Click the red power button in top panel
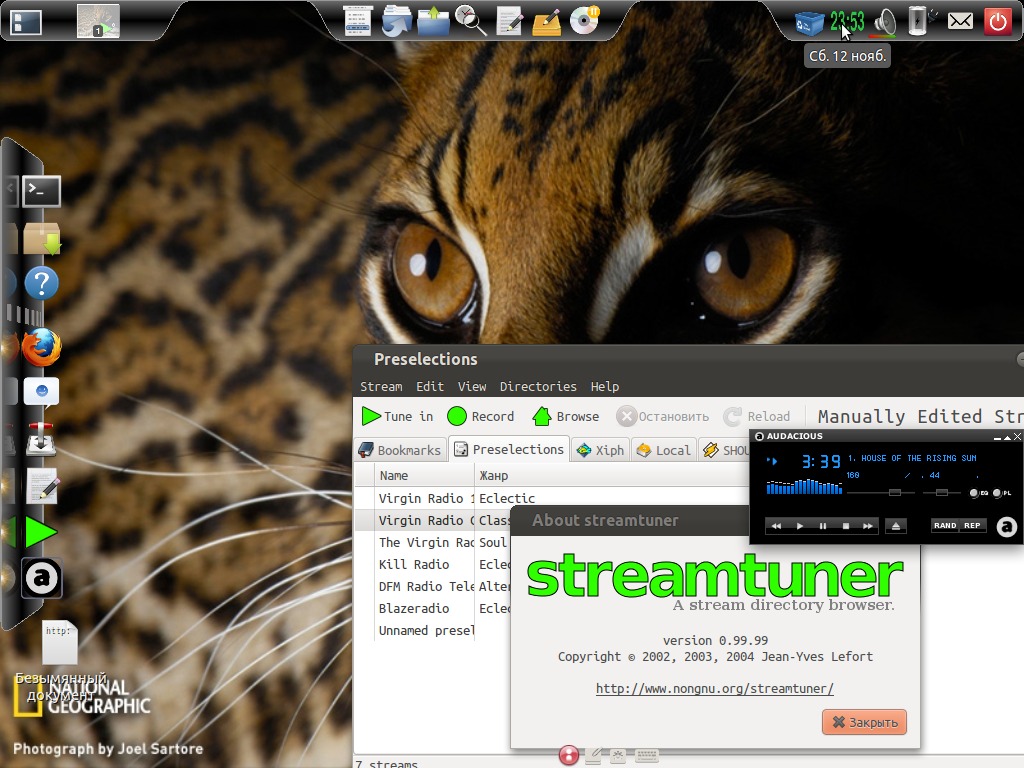The height and width of the screenshot is (768, 1024). click(997, 22)
